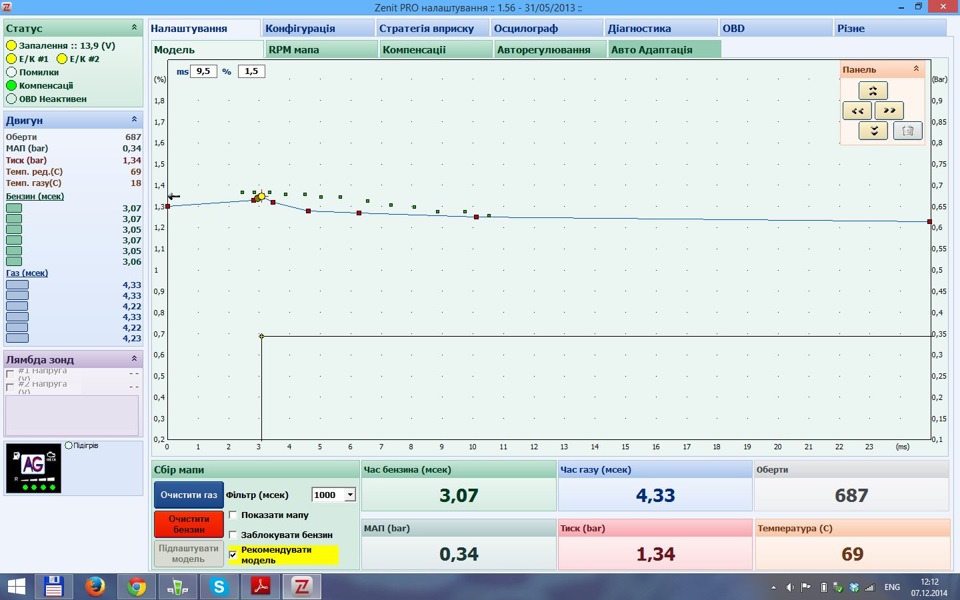
Task: Switch to the Стратегія вприску tab
Action: click(x=432, y=28)
